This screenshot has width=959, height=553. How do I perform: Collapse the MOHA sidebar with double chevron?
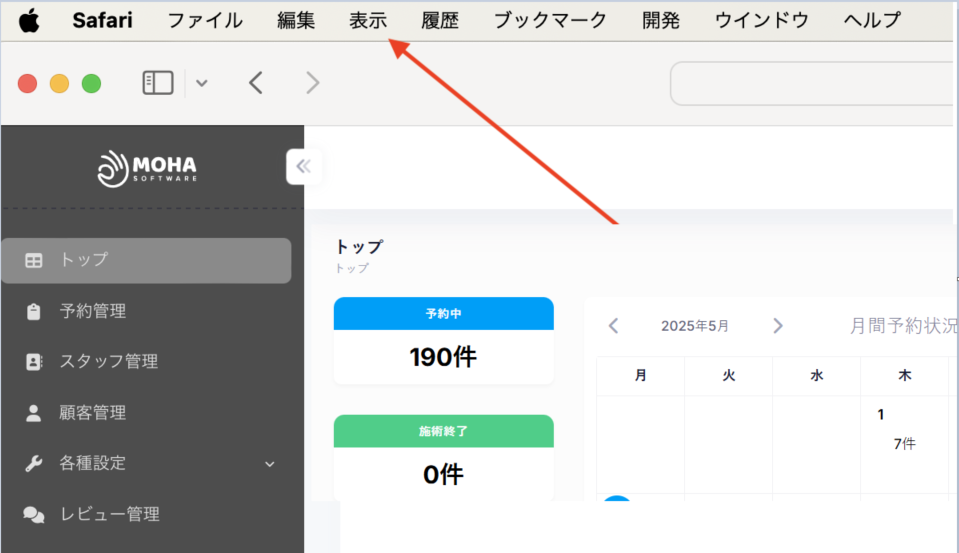pos(303,166)
